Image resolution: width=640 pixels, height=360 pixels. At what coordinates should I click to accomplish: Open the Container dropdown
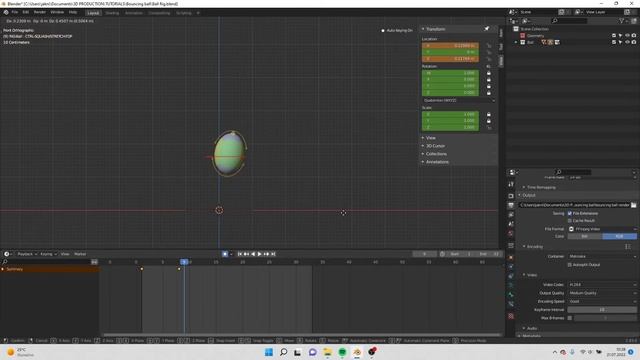(x=602, y=256)
